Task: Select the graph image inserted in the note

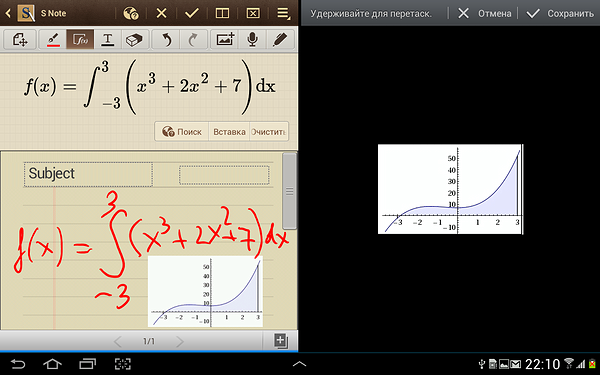Action: pos(205,292)
